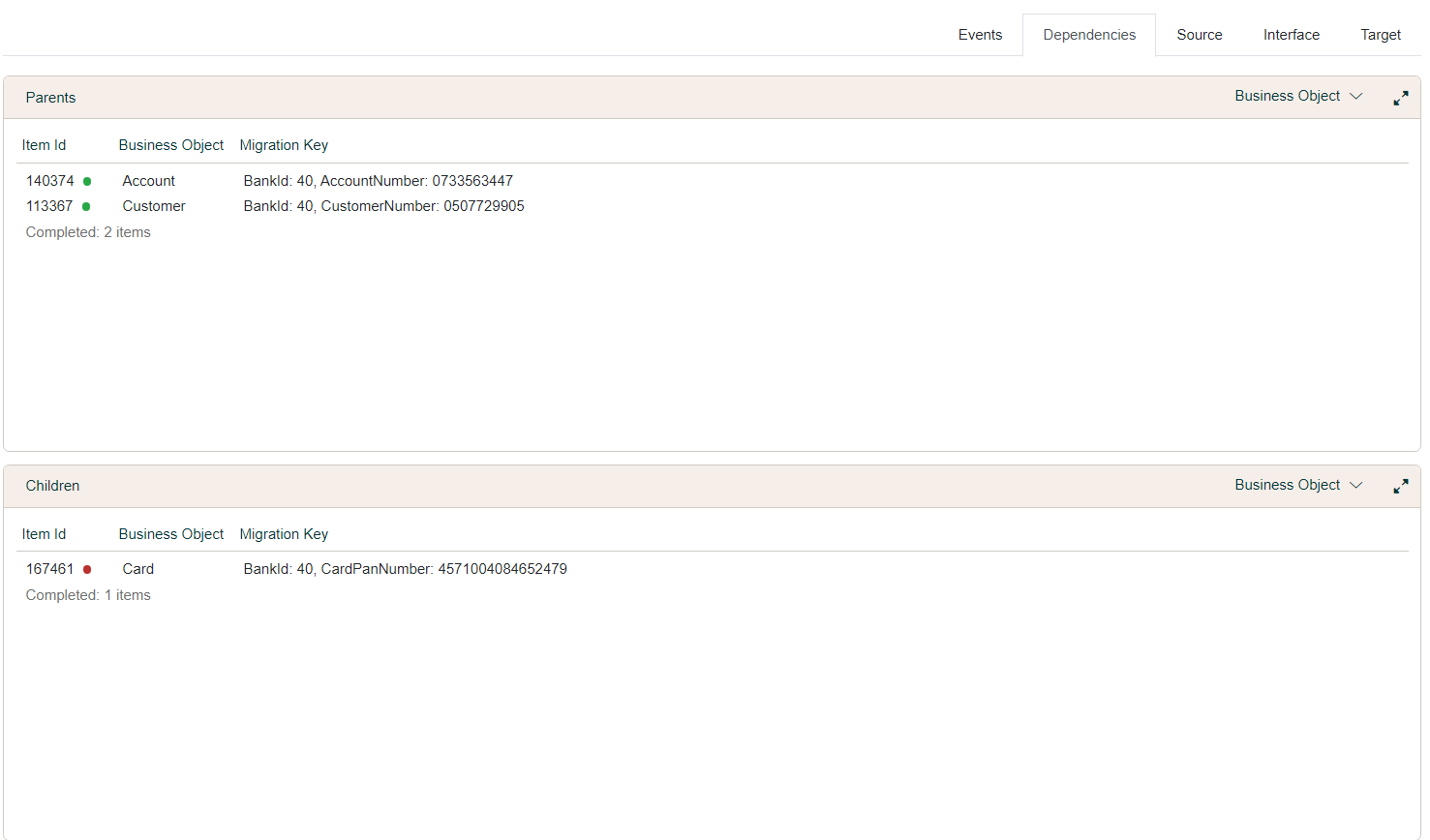Screen dimensions: 1430x840
Task: Click the Business Object chevron in the Children header
Action: click(x=1355, y=485)
